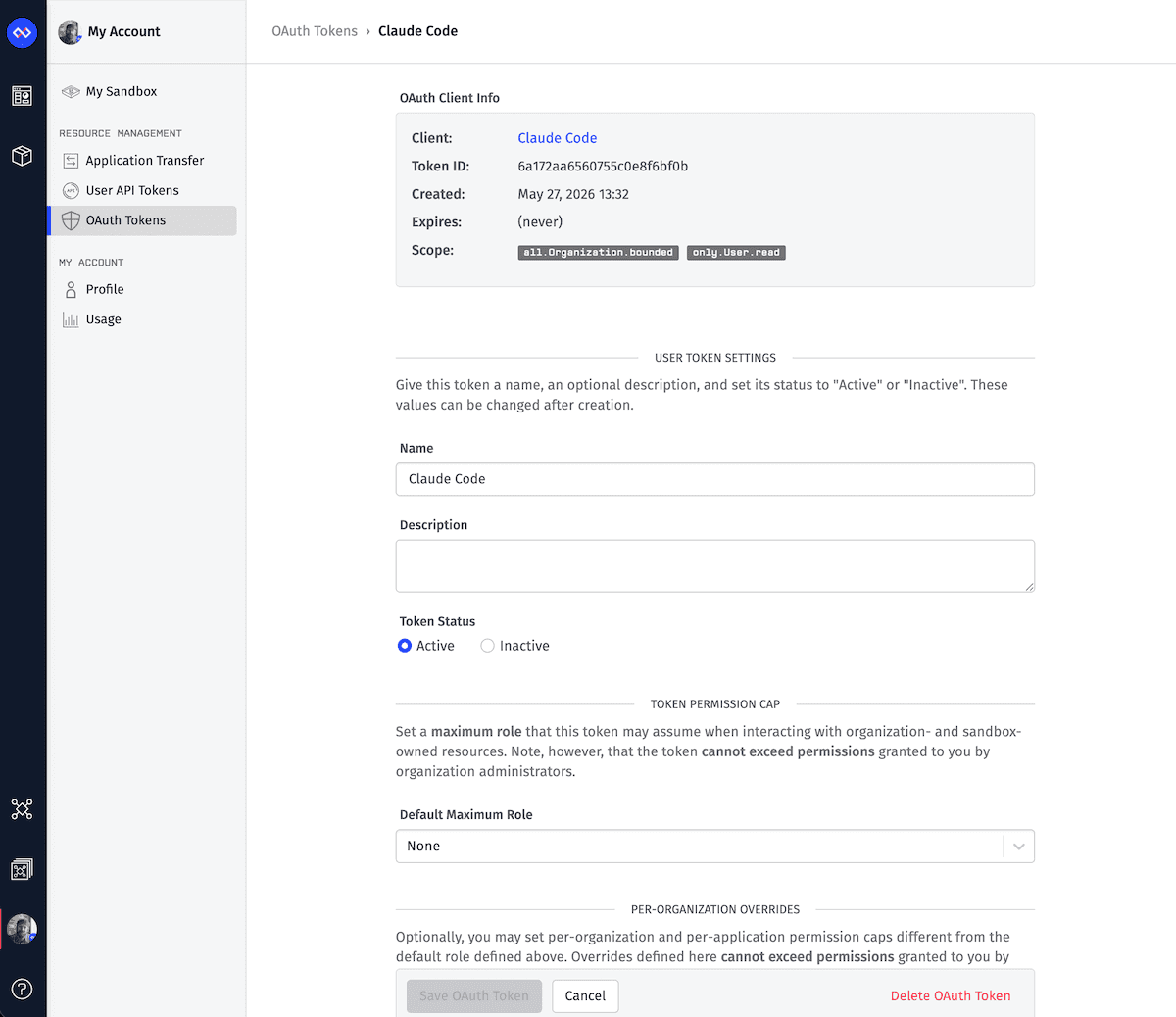Screen dimensions: 1176x1017
Task: Click the Application Transfer icon
Action: tap(71, 161)
